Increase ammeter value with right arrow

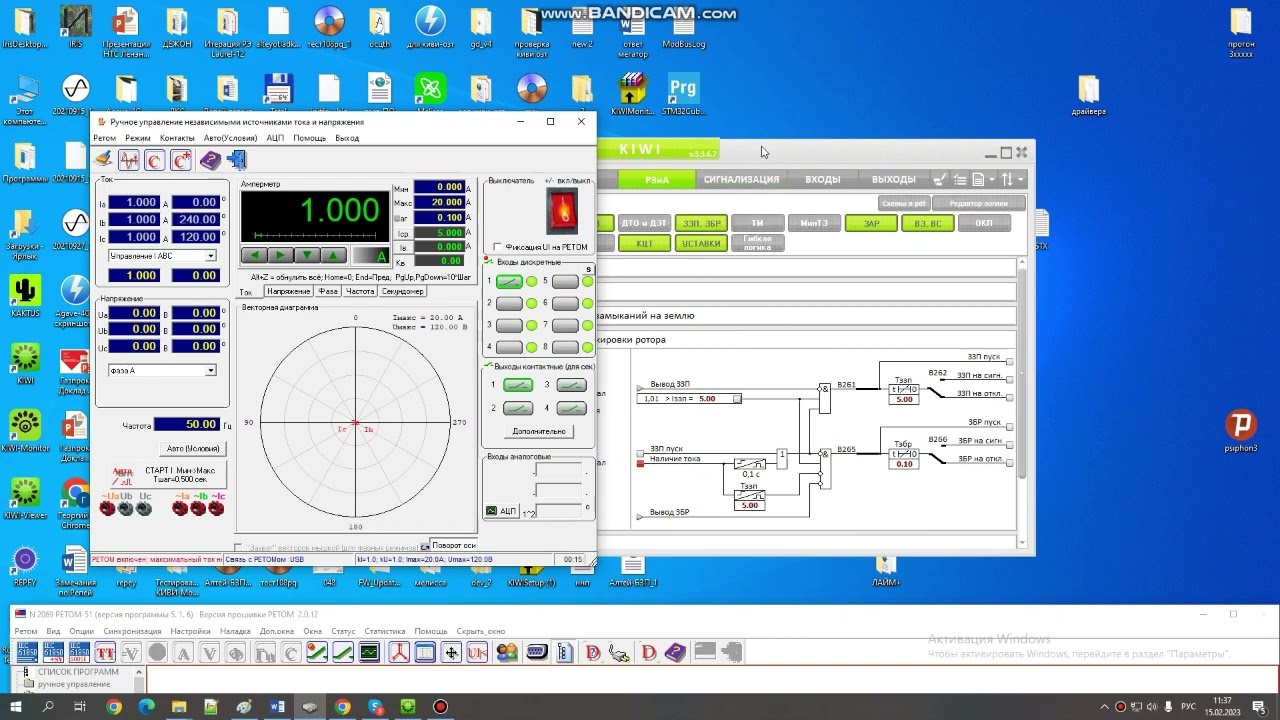(x=282, y=256)
